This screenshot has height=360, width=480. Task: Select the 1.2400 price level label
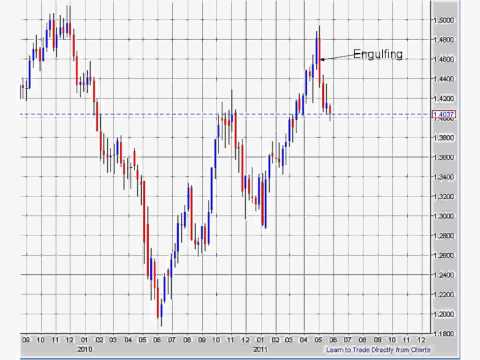[444, 275]
